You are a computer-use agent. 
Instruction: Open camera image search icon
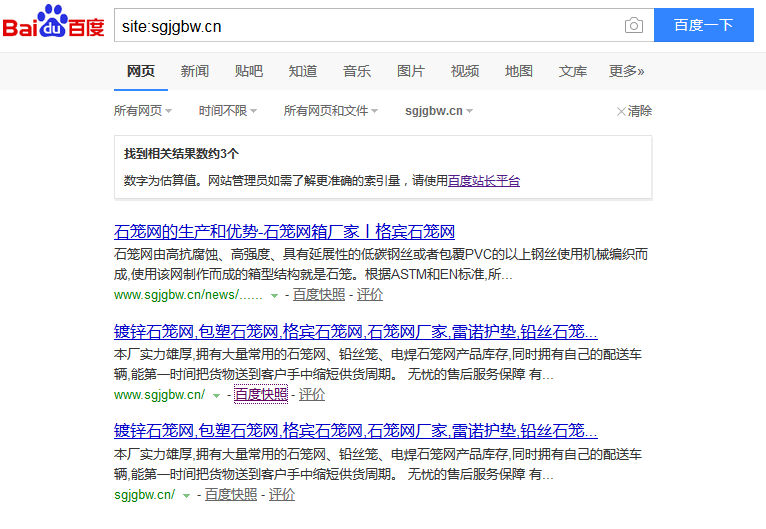point(634,25)
